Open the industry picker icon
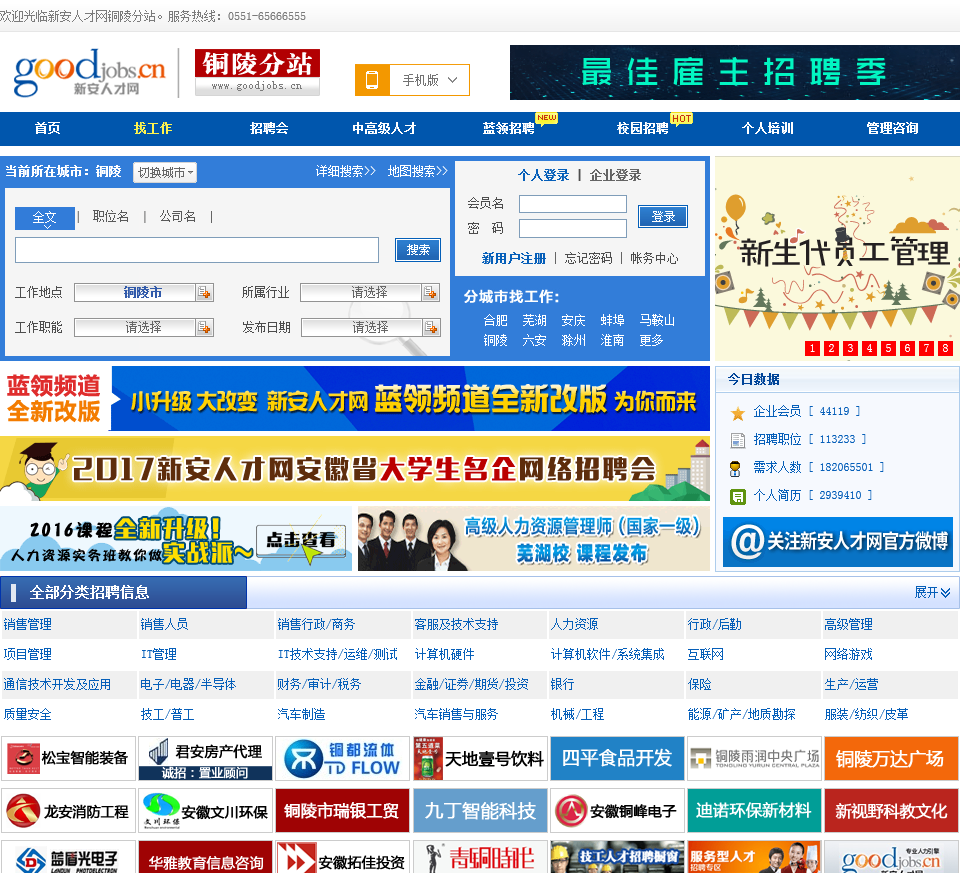 (430, 293)
